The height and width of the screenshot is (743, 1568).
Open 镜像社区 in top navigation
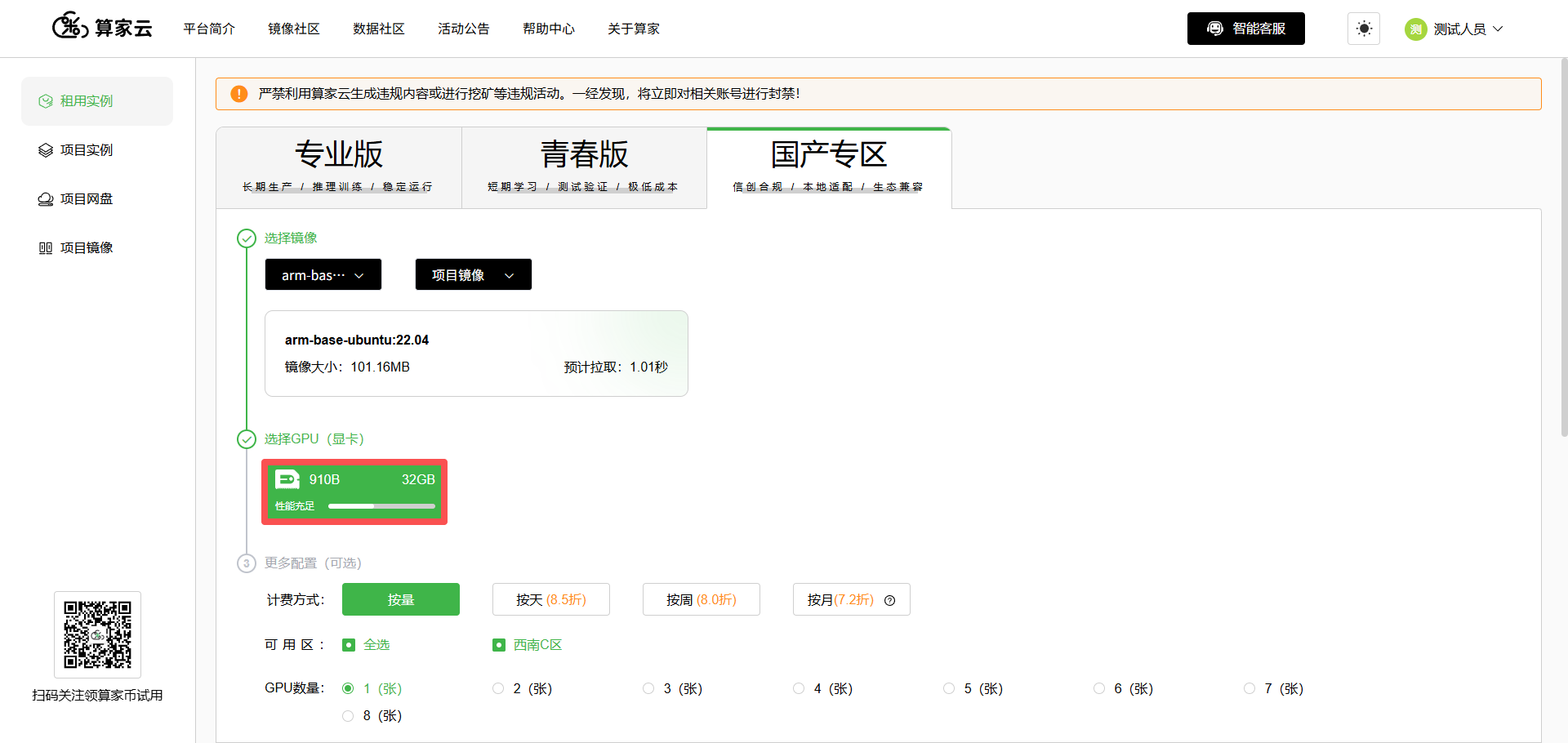coord(294,29)
